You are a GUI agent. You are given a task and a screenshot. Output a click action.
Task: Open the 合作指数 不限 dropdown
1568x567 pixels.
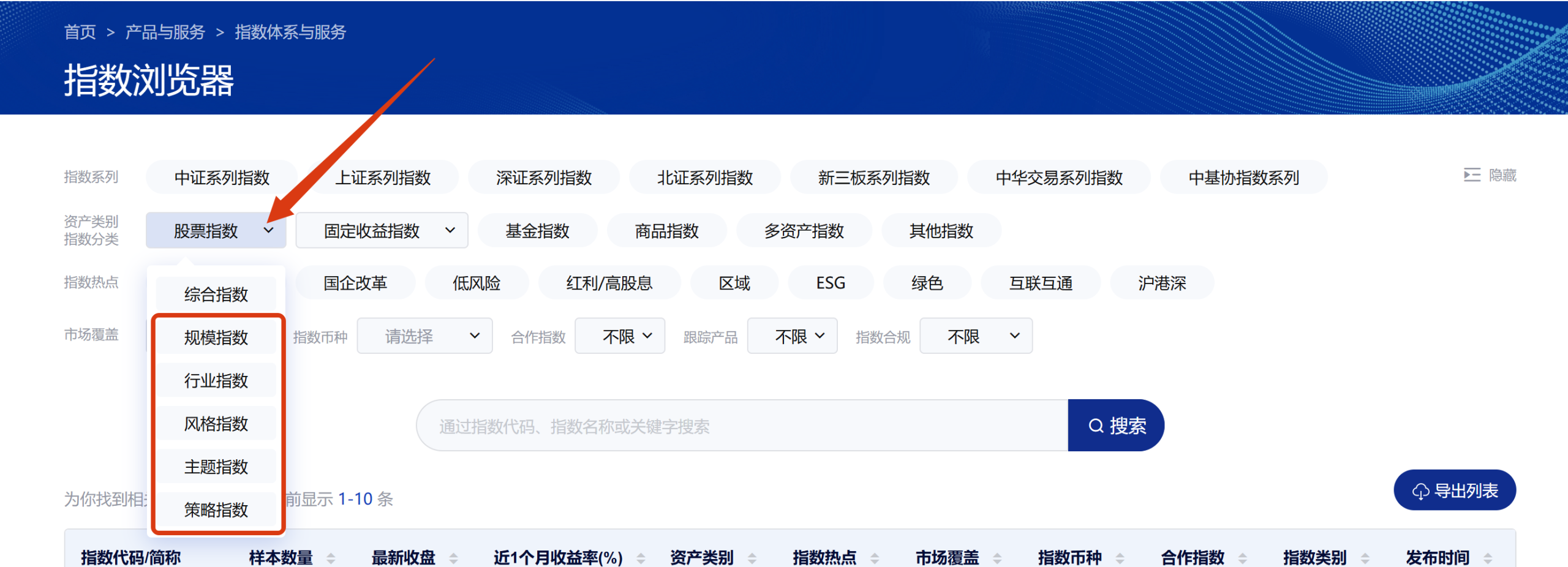619,336
